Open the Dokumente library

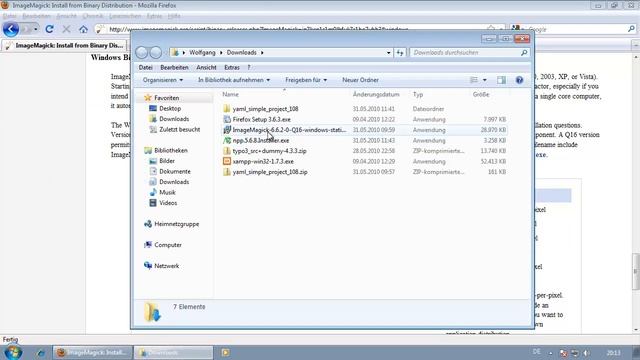pos(175,171)
